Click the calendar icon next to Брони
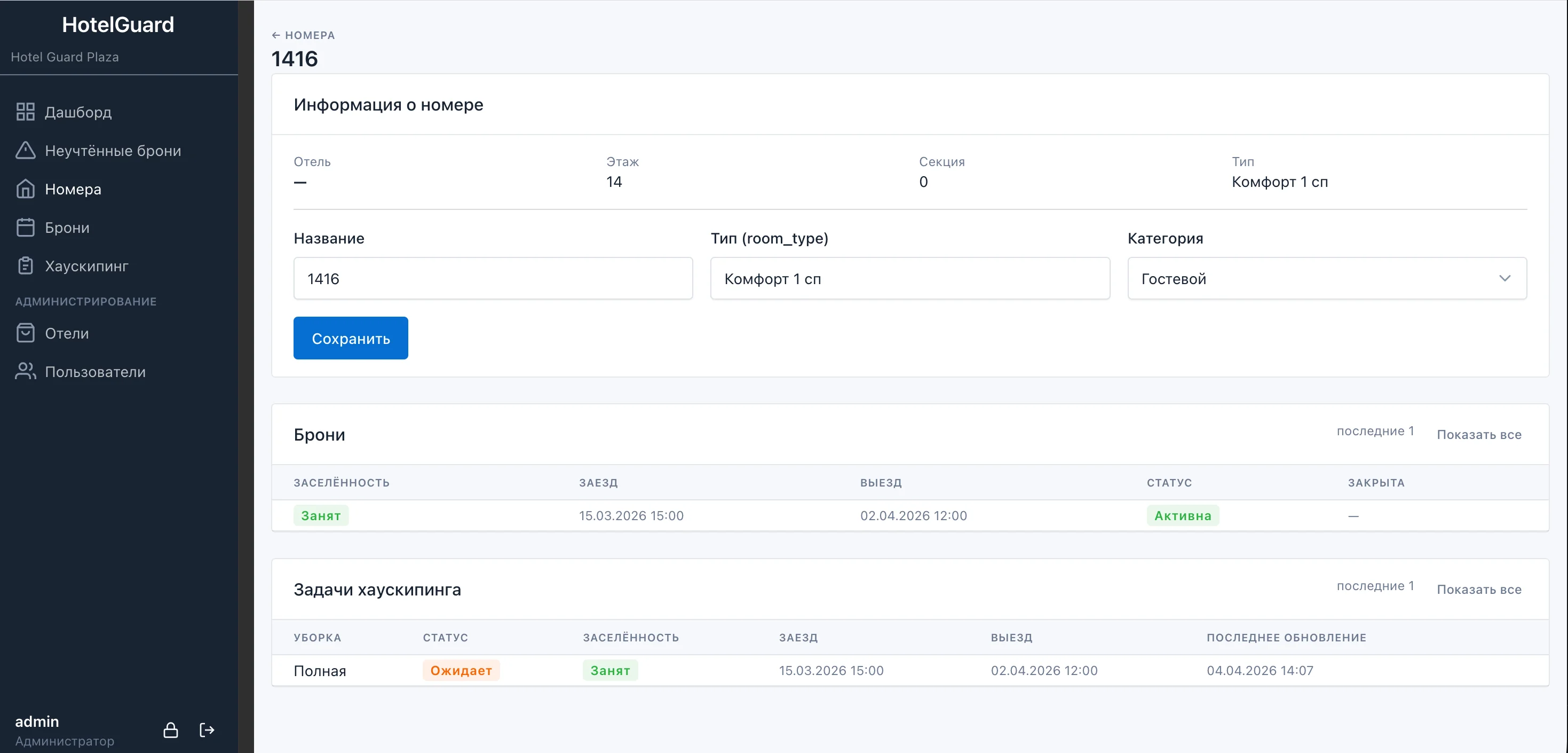Viewport: 1568px width, 753px height. [x=25, y=228]
